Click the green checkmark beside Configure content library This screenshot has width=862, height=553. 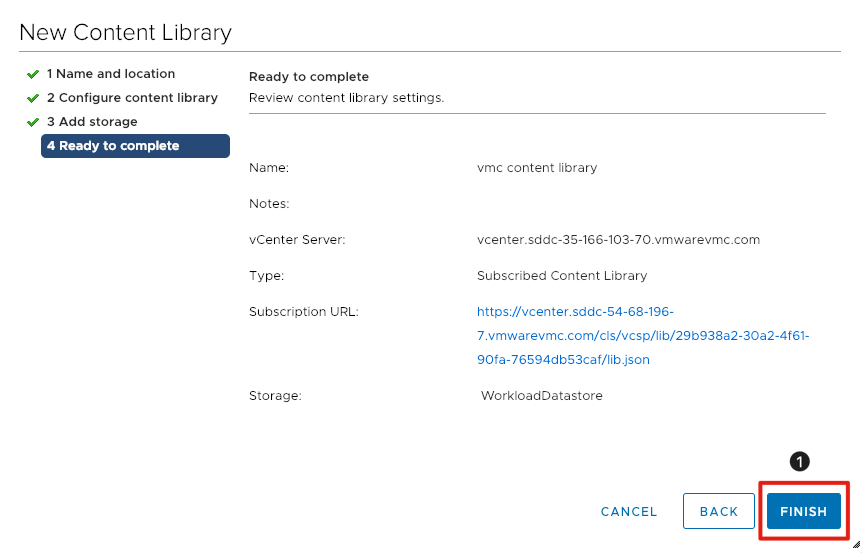[33, 98]
